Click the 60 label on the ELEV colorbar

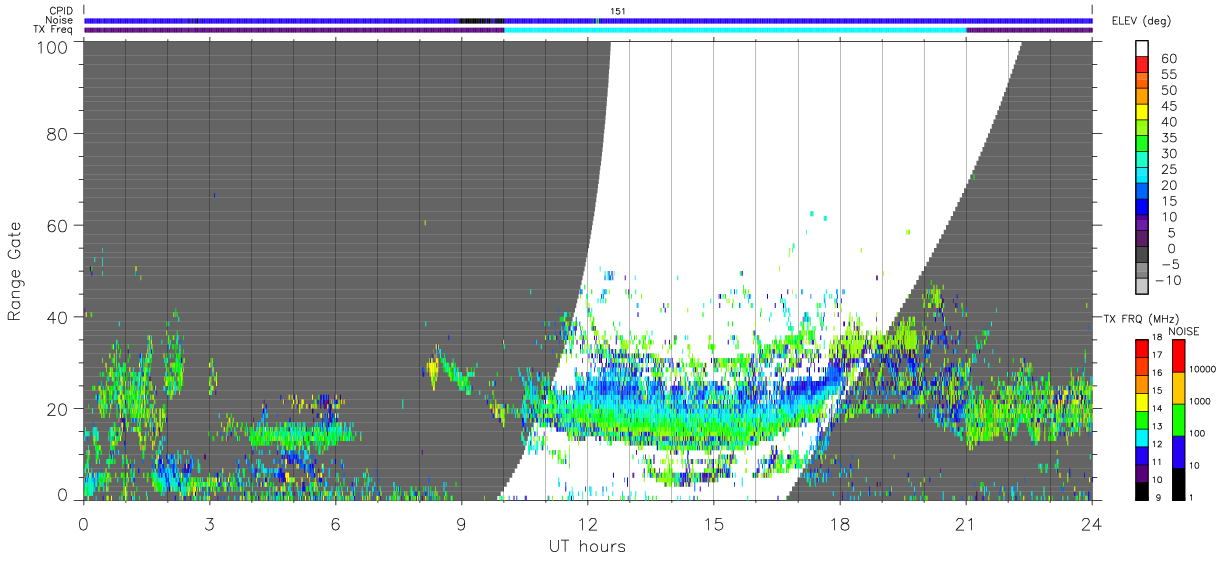[x=1169, y=59]
